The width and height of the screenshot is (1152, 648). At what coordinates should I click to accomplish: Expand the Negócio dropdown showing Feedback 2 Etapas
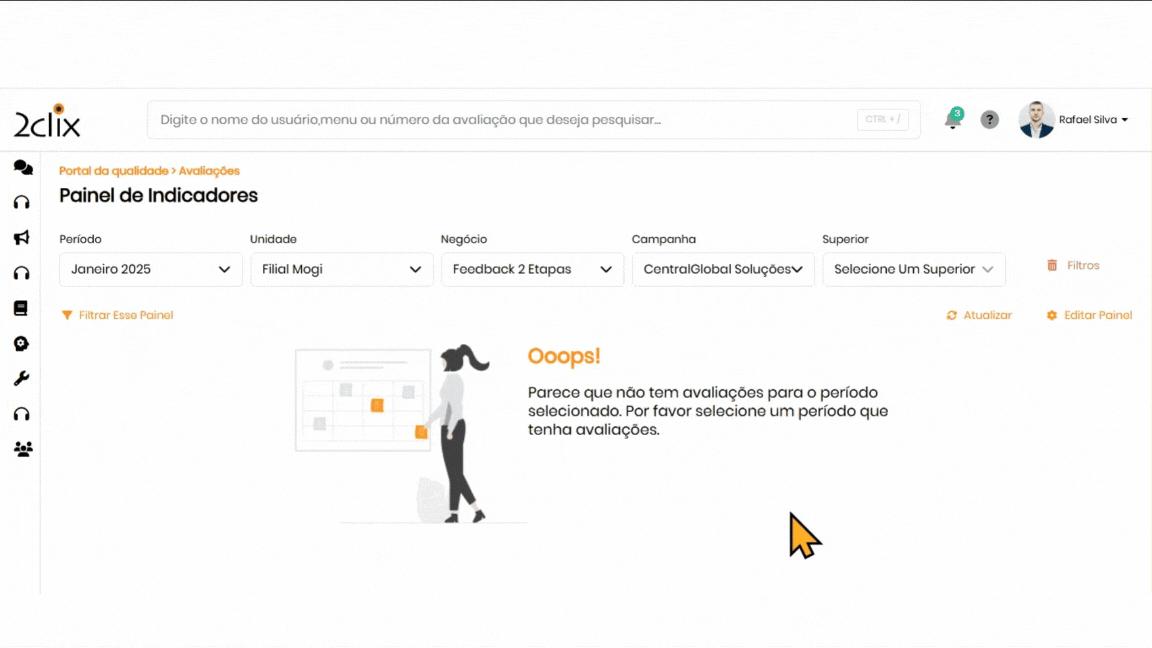532,269
